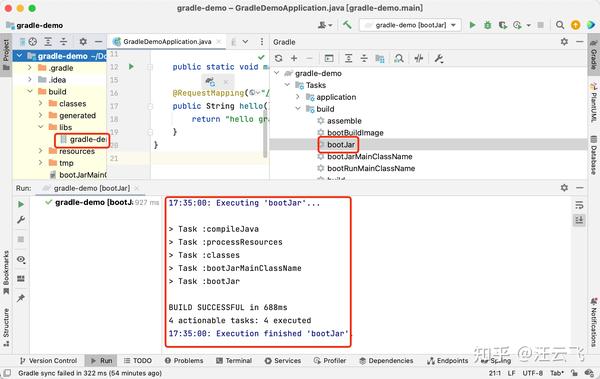Toggle scroll to end in Run console
The height and width of the screenshot is (379, 600).
(x=579, y=220)
